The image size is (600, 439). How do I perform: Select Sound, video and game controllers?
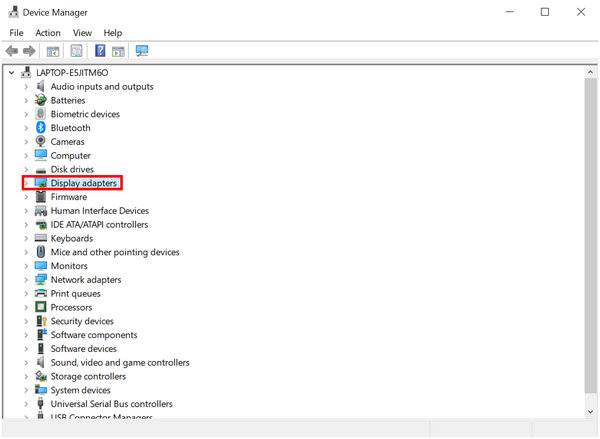point(120,362)
